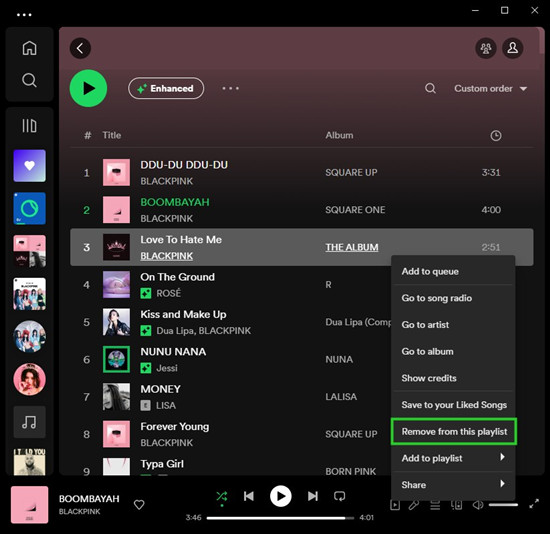Select On The Ground track
Viewport: 550px width, 534px height.
tap(177, 277)
